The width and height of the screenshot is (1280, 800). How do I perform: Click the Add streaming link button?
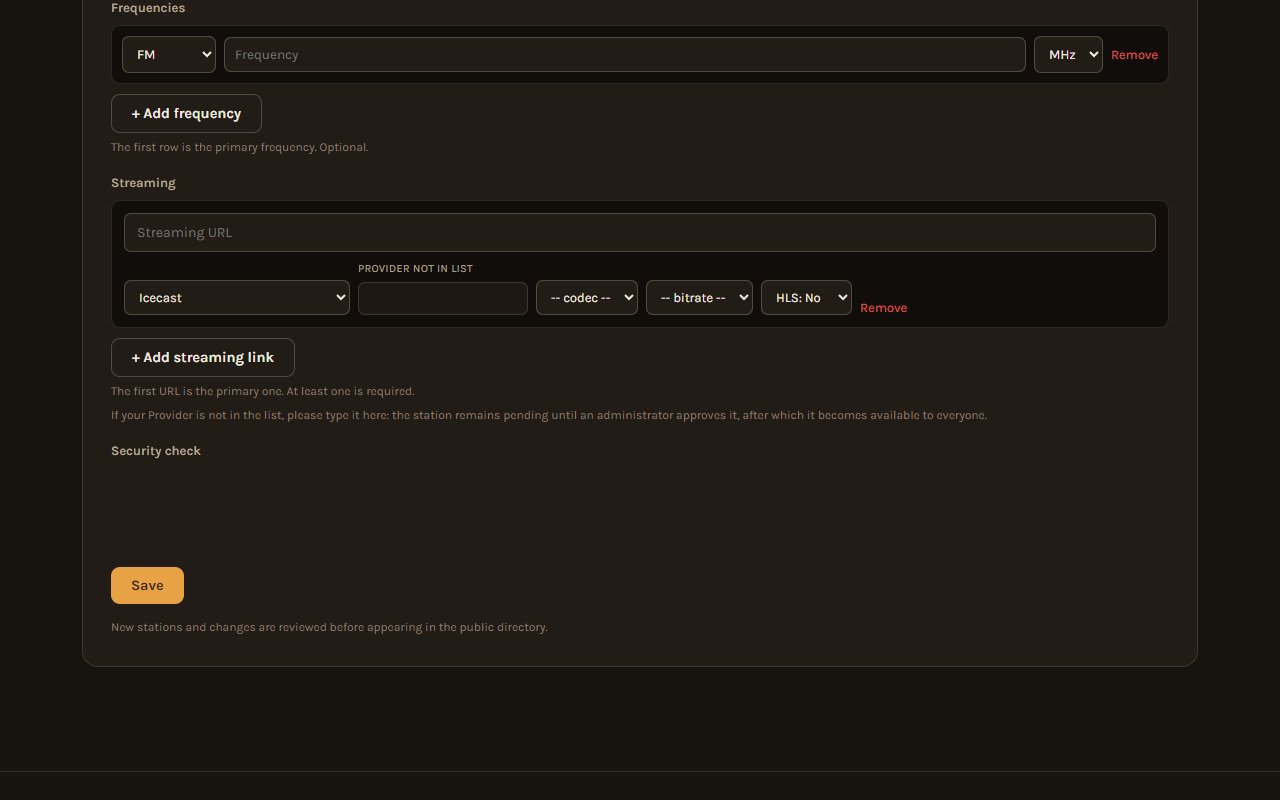pos(203,357)
